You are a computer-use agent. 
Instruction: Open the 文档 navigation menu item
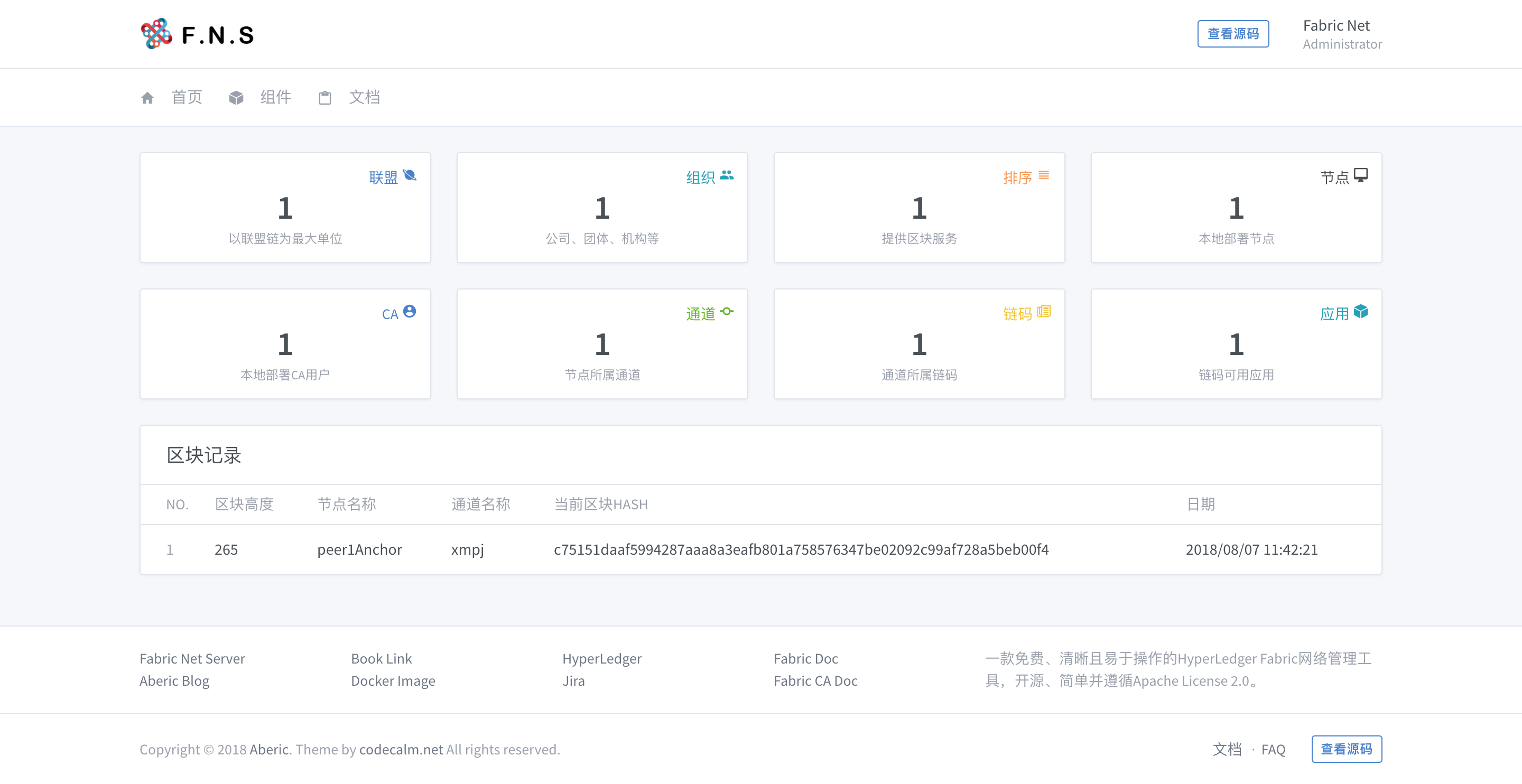tap(364, 97)
